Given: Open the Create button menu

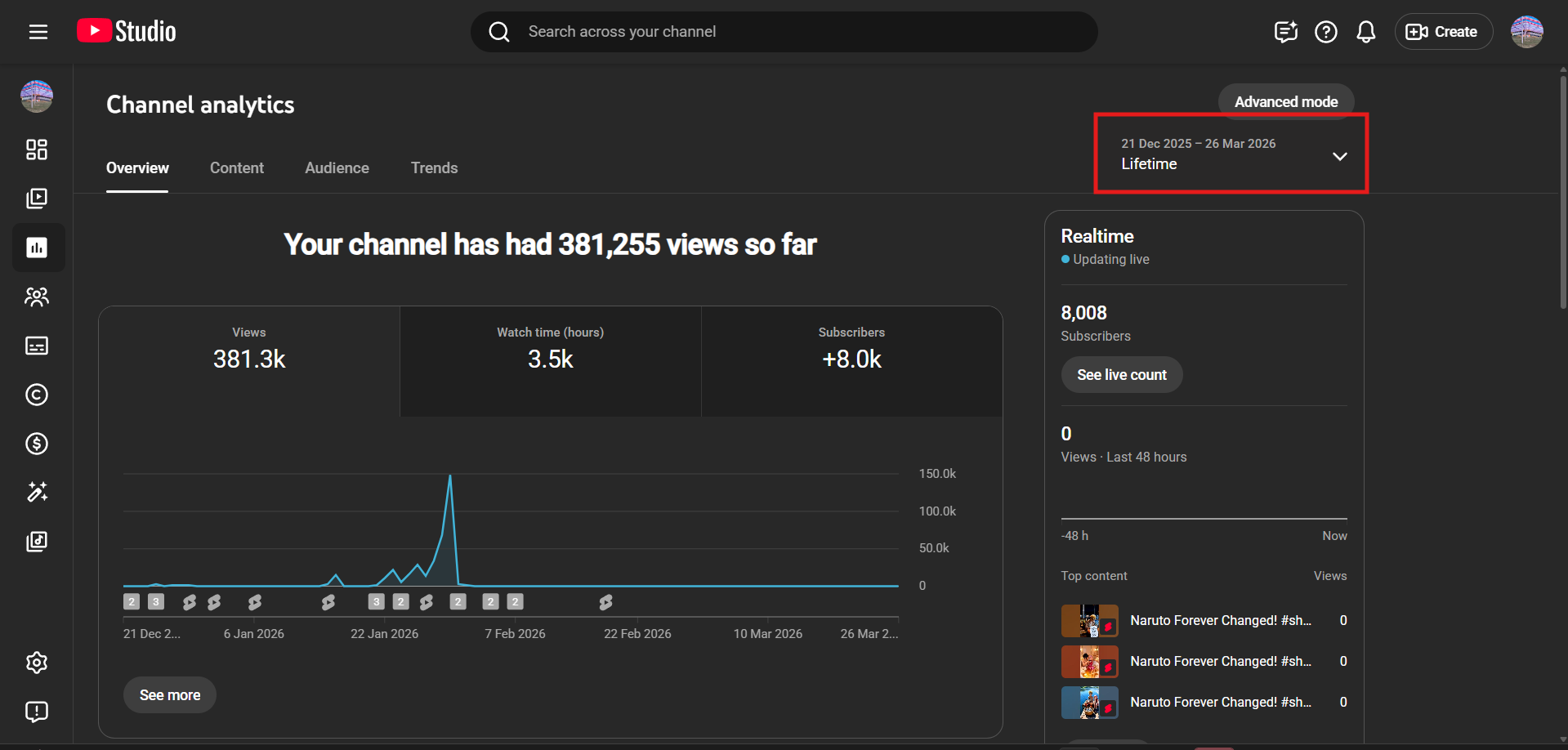Looking at the screenshot, I should click(x=1443, y=32).
